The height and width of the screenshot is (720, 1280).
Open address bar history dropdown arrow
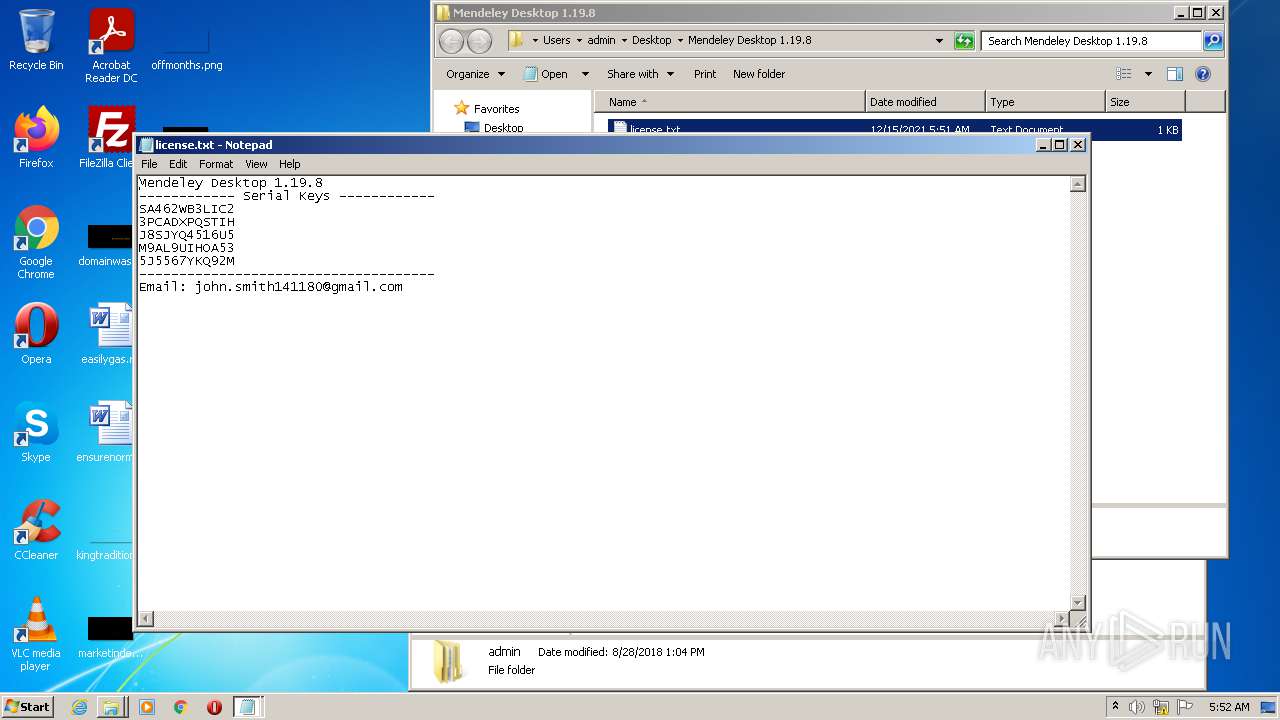[x=939, y=41]
